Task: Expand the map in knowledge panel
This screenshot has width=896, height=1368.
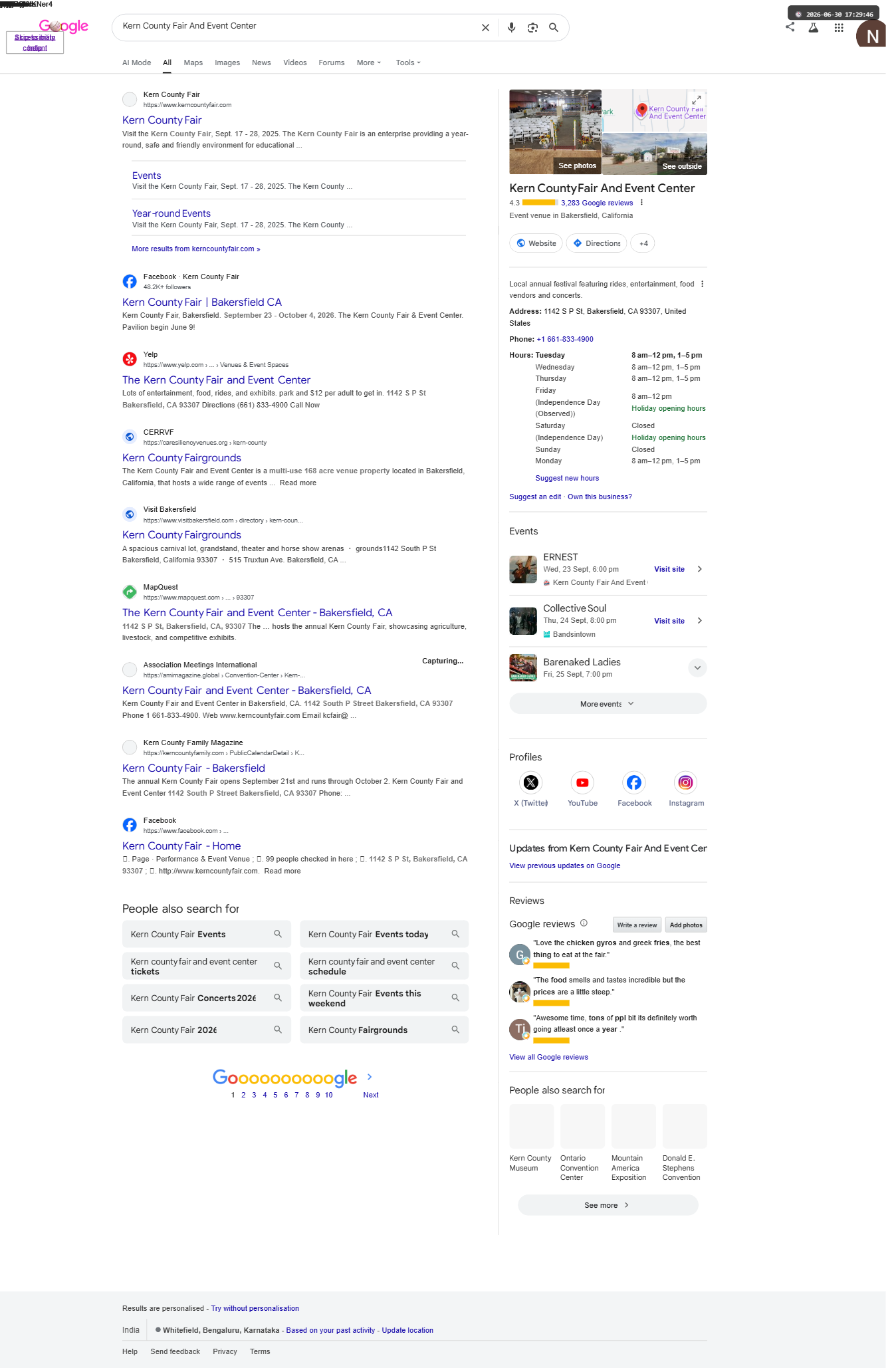Action: [696, 100]
